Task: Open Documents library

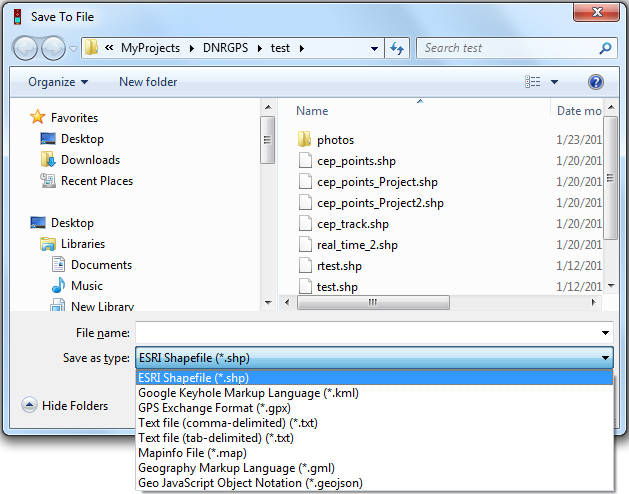Action: 92,265
